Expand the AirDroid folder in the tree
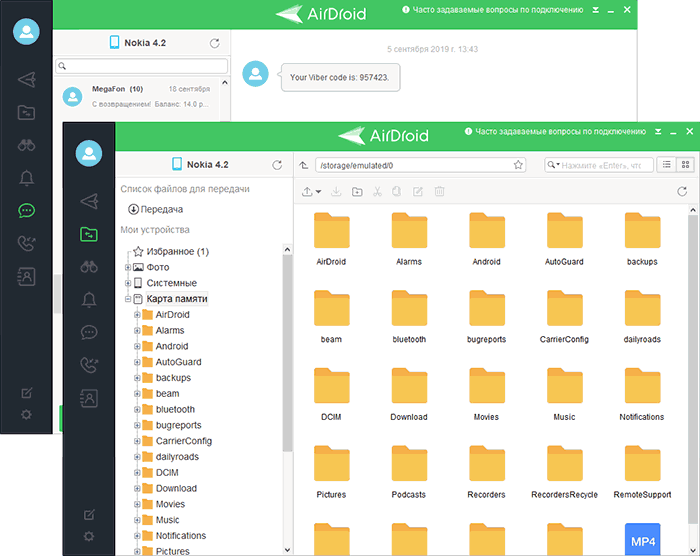Screen dimensions: 700x556 pos(137,315)
